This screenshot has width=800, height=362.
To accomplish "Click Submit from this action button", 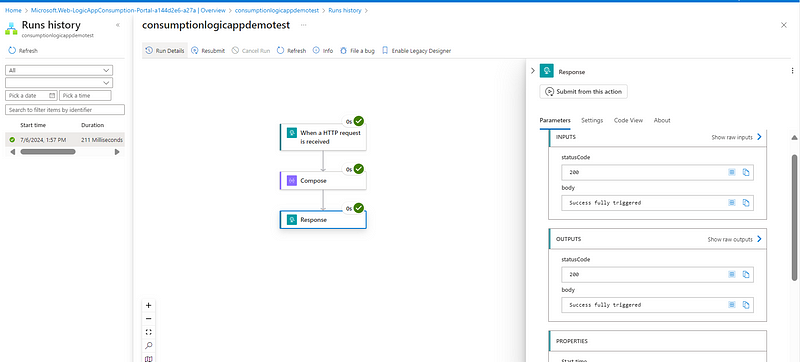I will [x=584, y=92].
